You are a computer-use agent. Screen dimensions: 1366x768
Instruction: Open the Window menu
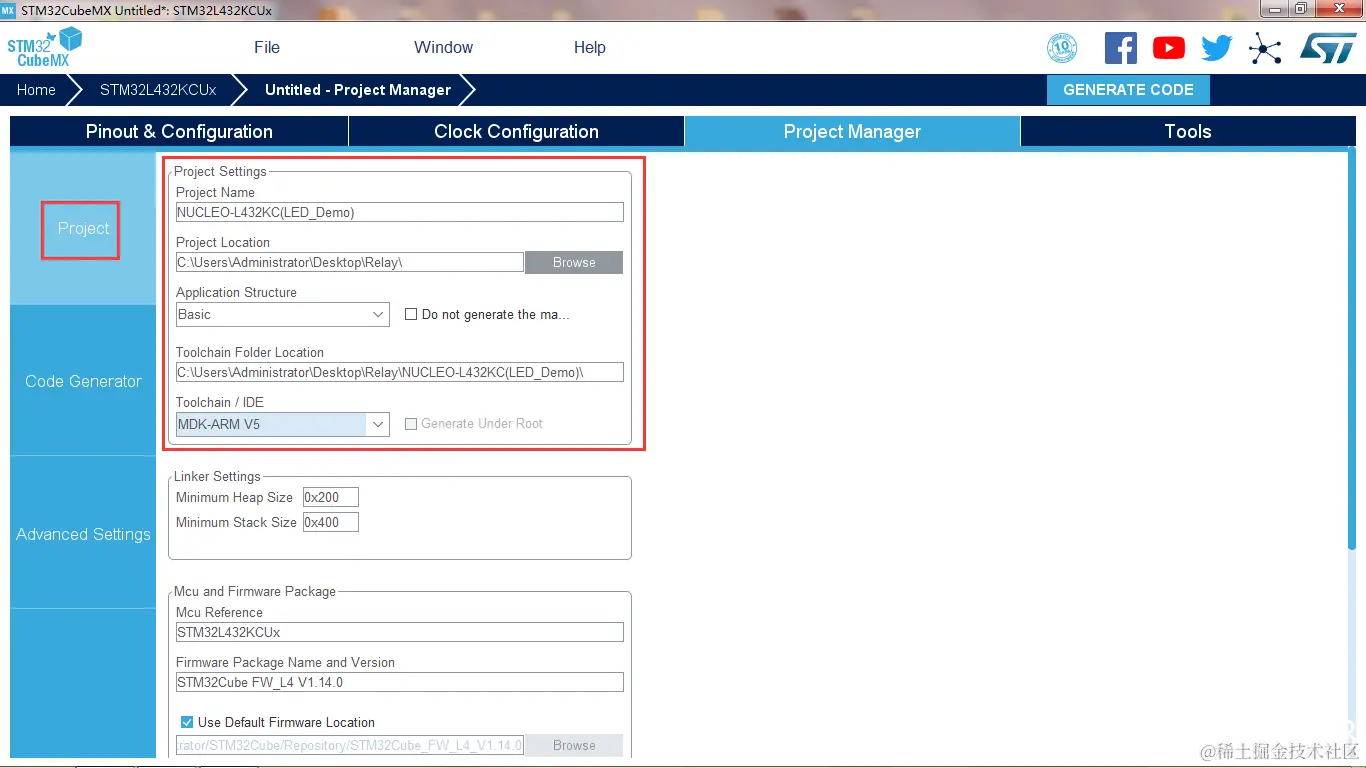click(444, 47)
